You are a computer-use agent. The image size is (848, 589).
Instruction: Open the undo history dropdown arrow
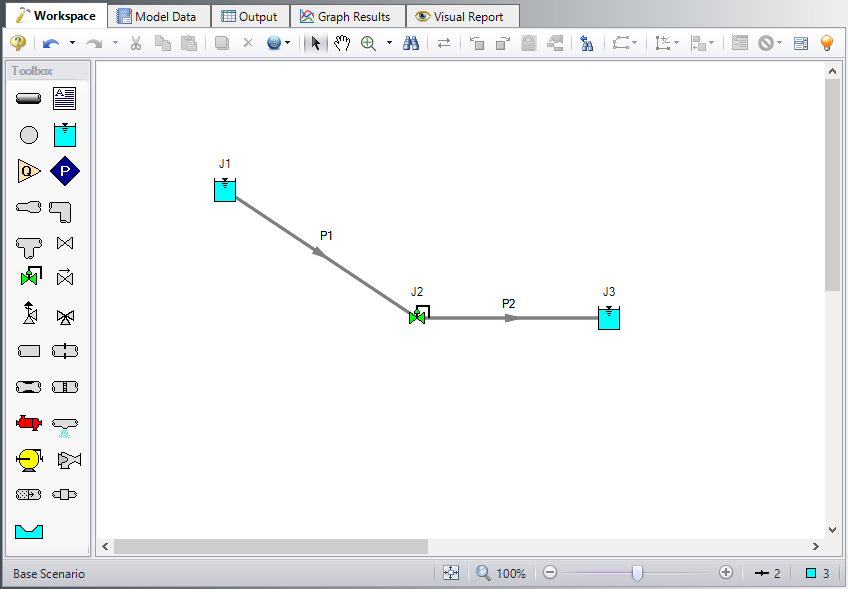pos(72,43)
